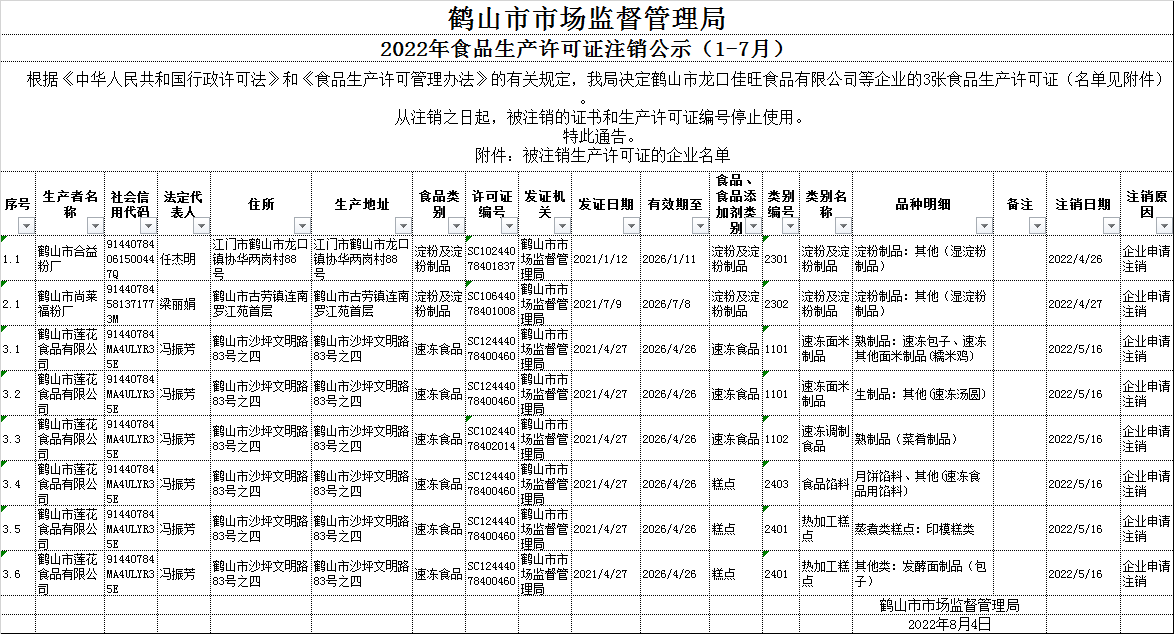Open the 发证日期 filter dropdown
Viewport: 1174px width, 634px height.
coord(631,227)
